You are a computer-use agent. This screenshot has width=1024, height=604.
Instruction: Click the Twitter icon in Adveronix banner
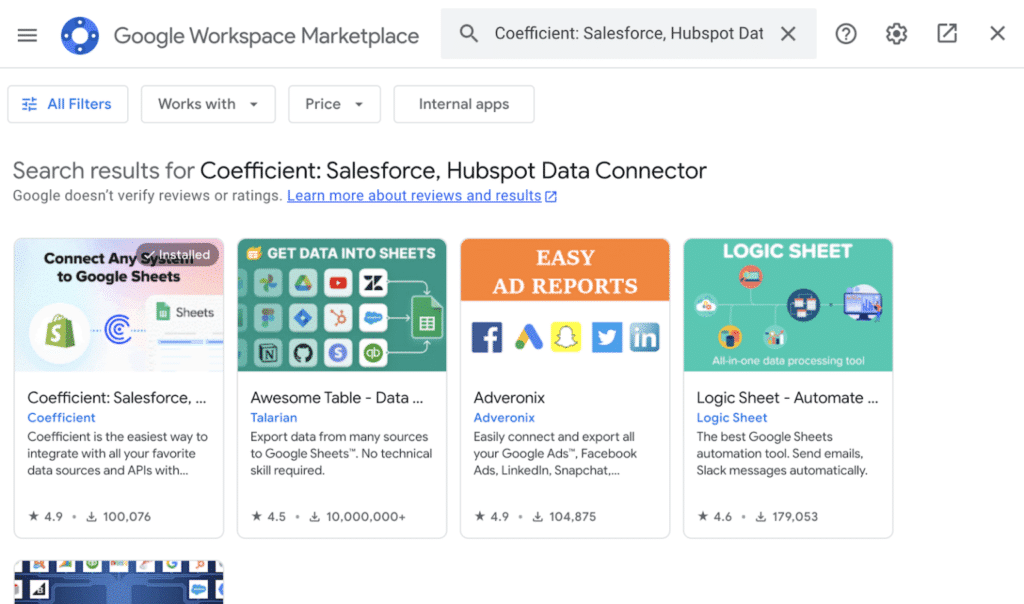607,337
